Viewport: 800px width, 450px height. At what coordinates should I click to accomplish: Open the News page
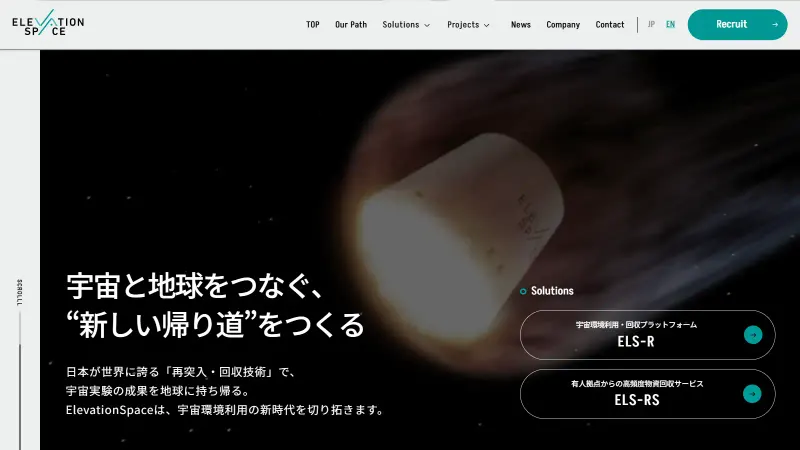521,24
